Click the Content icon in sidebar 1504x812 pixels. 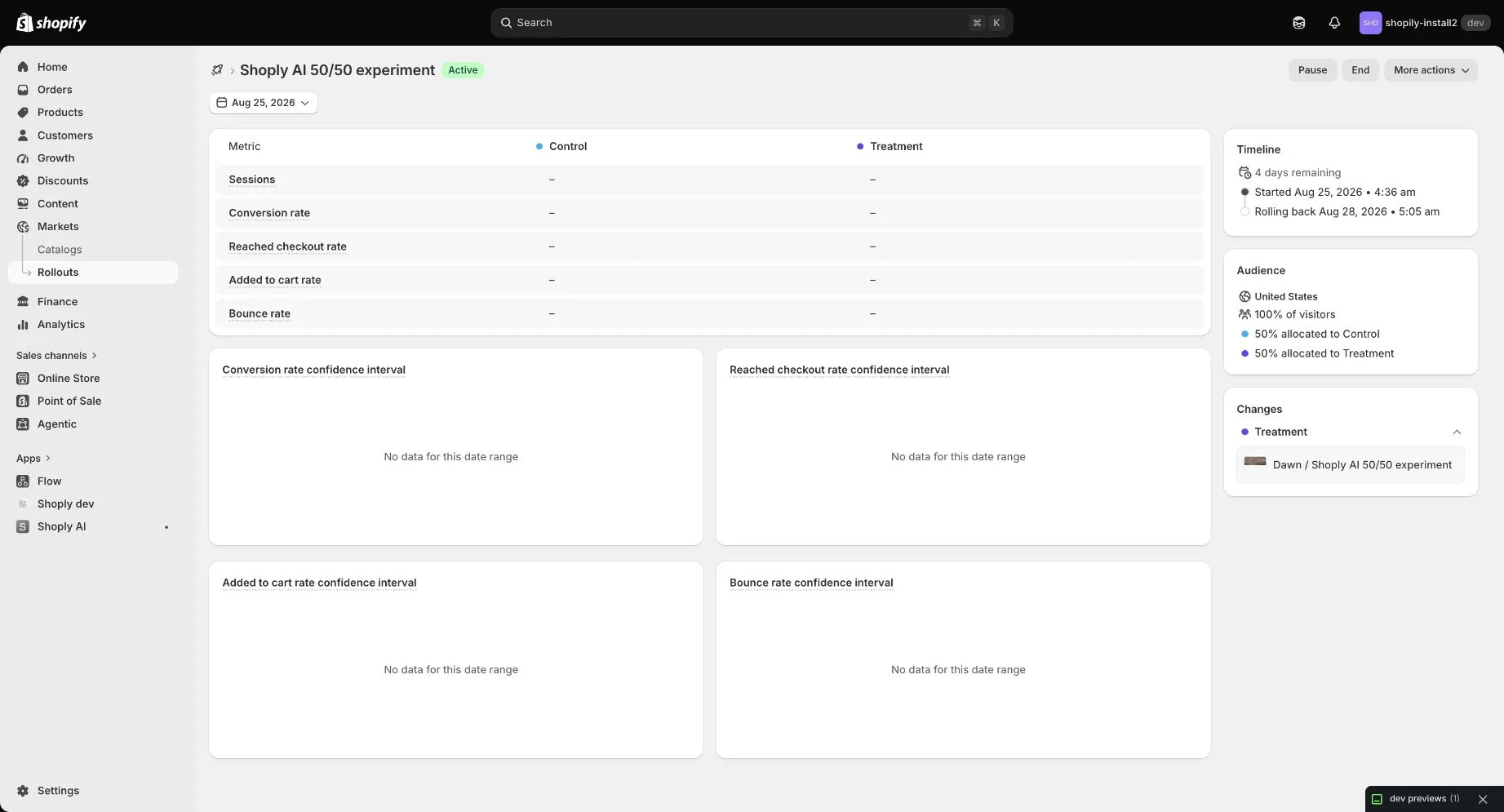pos(23,204)
